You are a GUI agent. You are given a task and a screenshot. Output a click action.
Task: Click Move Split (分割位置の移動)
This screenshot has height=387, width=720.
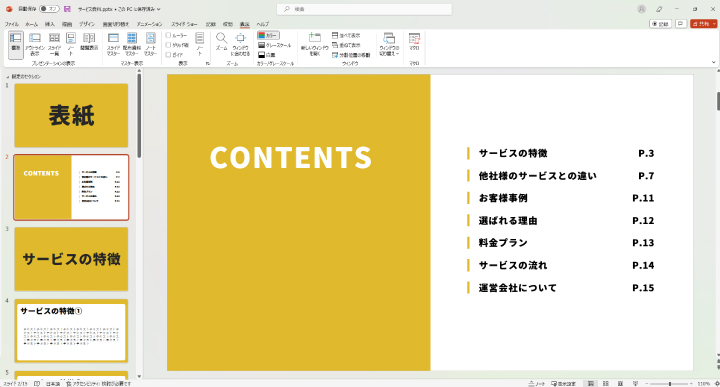point(351,55)
